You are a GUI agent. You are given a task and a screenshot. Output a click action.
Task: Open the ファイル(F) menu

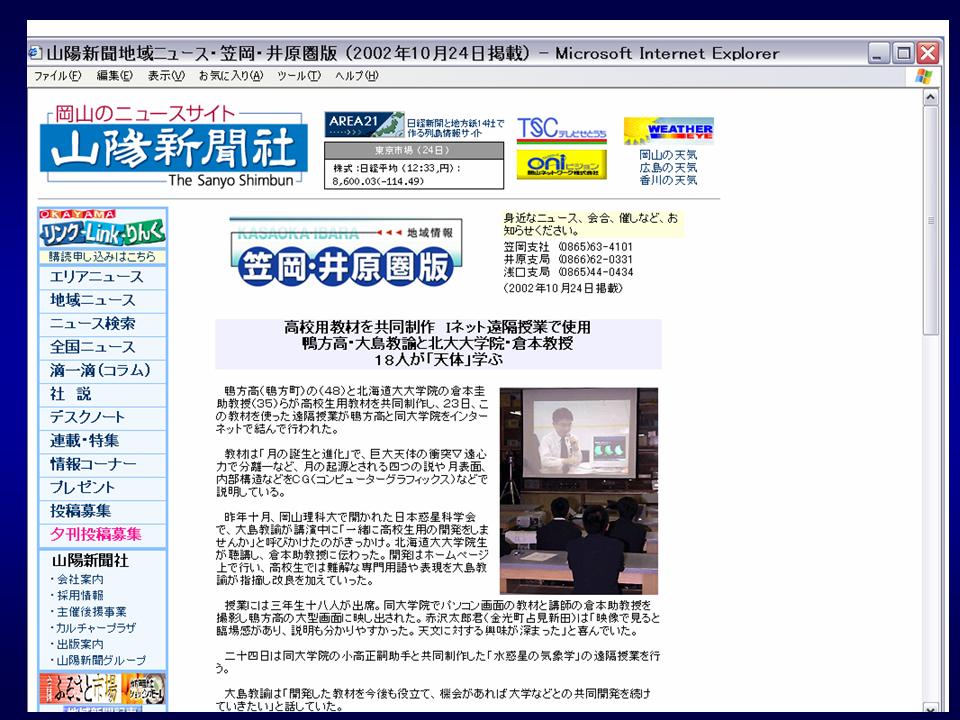(60, 76)
